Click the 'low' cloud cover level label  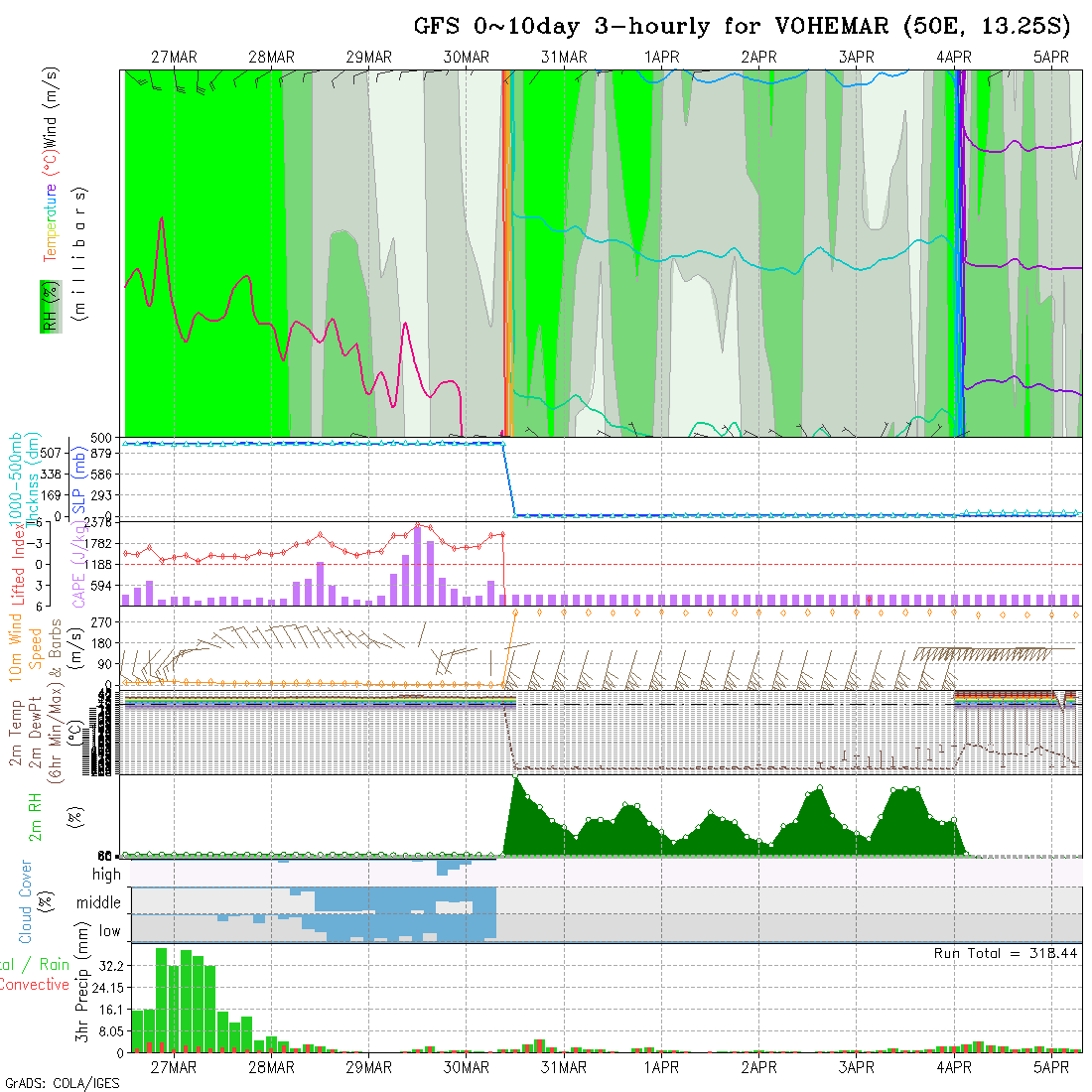pyautogui.click(x=109, y=931)
